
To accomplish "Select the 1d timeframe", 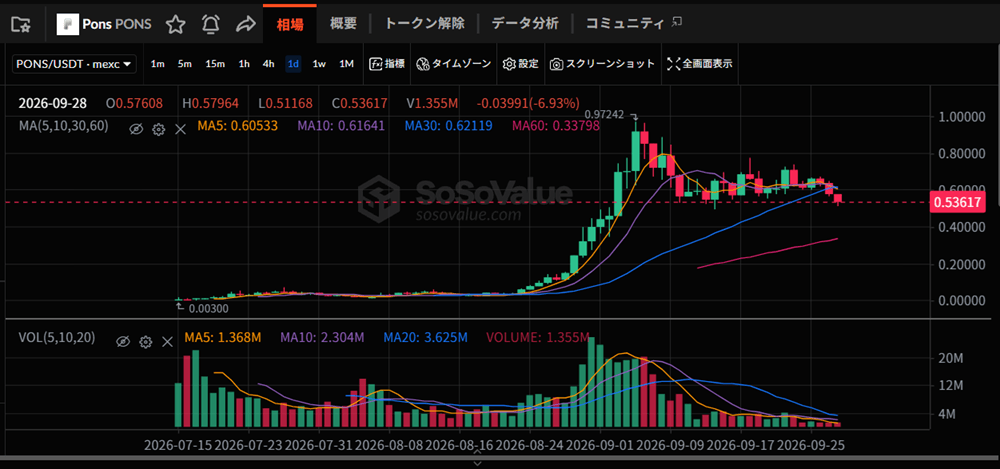I will point(293,64).
